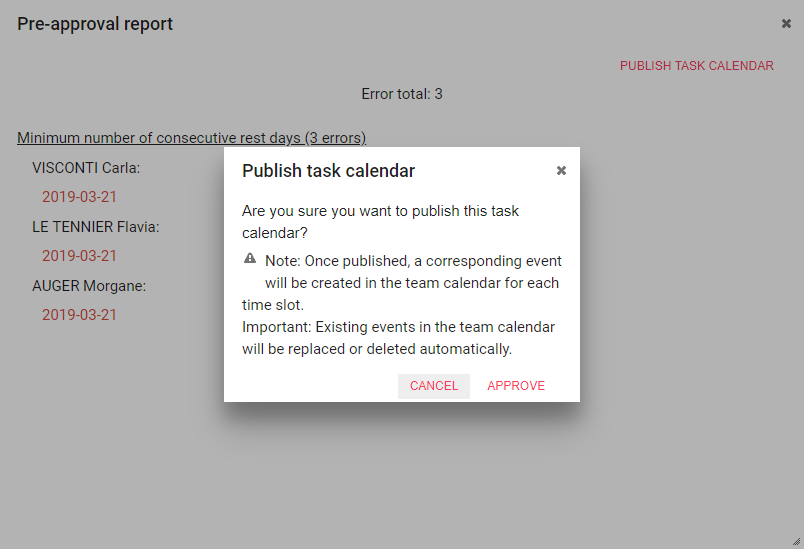Close the Publish task calendar dialog
Viewport: 804px width, 549px height.
pyautogui.click(x=561, y=171)
